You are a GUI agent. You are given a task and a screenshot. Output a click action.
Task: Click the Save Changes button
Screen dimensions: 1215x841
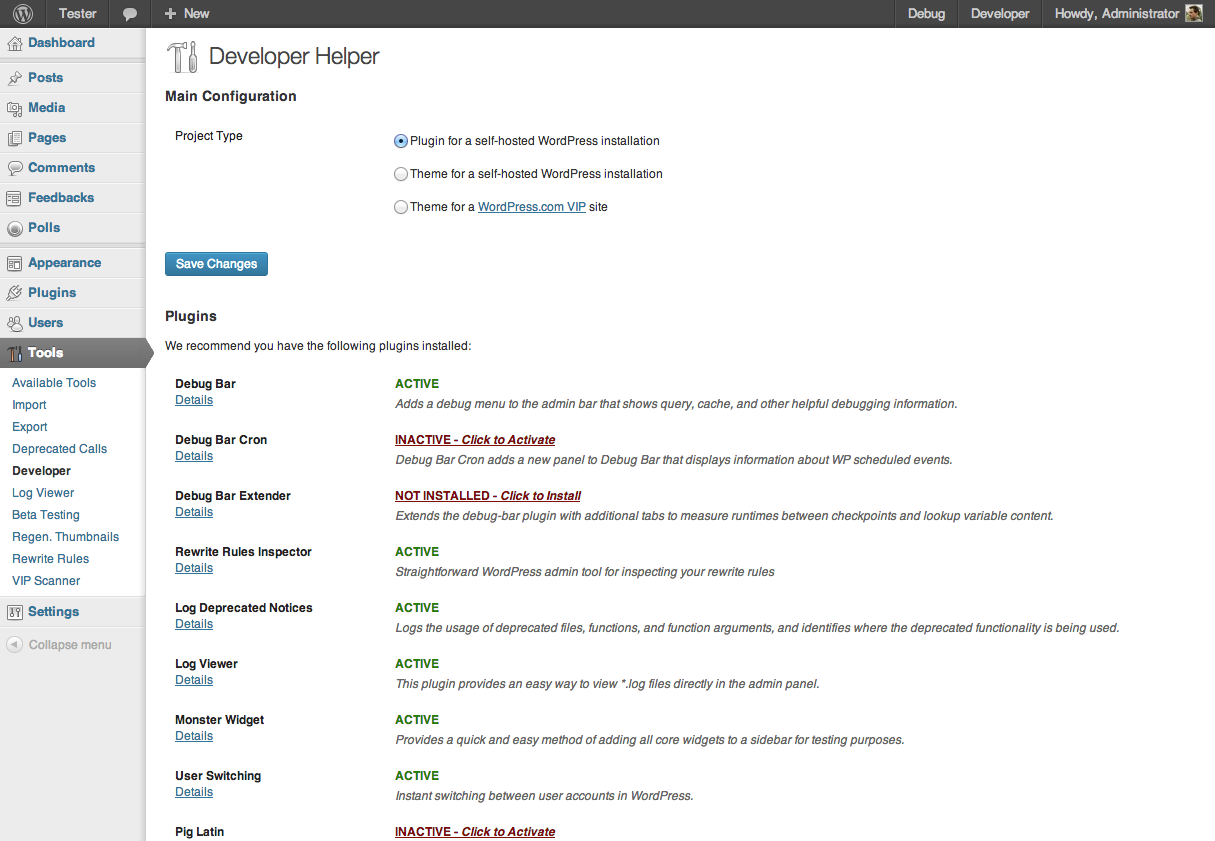click(216, 264)
